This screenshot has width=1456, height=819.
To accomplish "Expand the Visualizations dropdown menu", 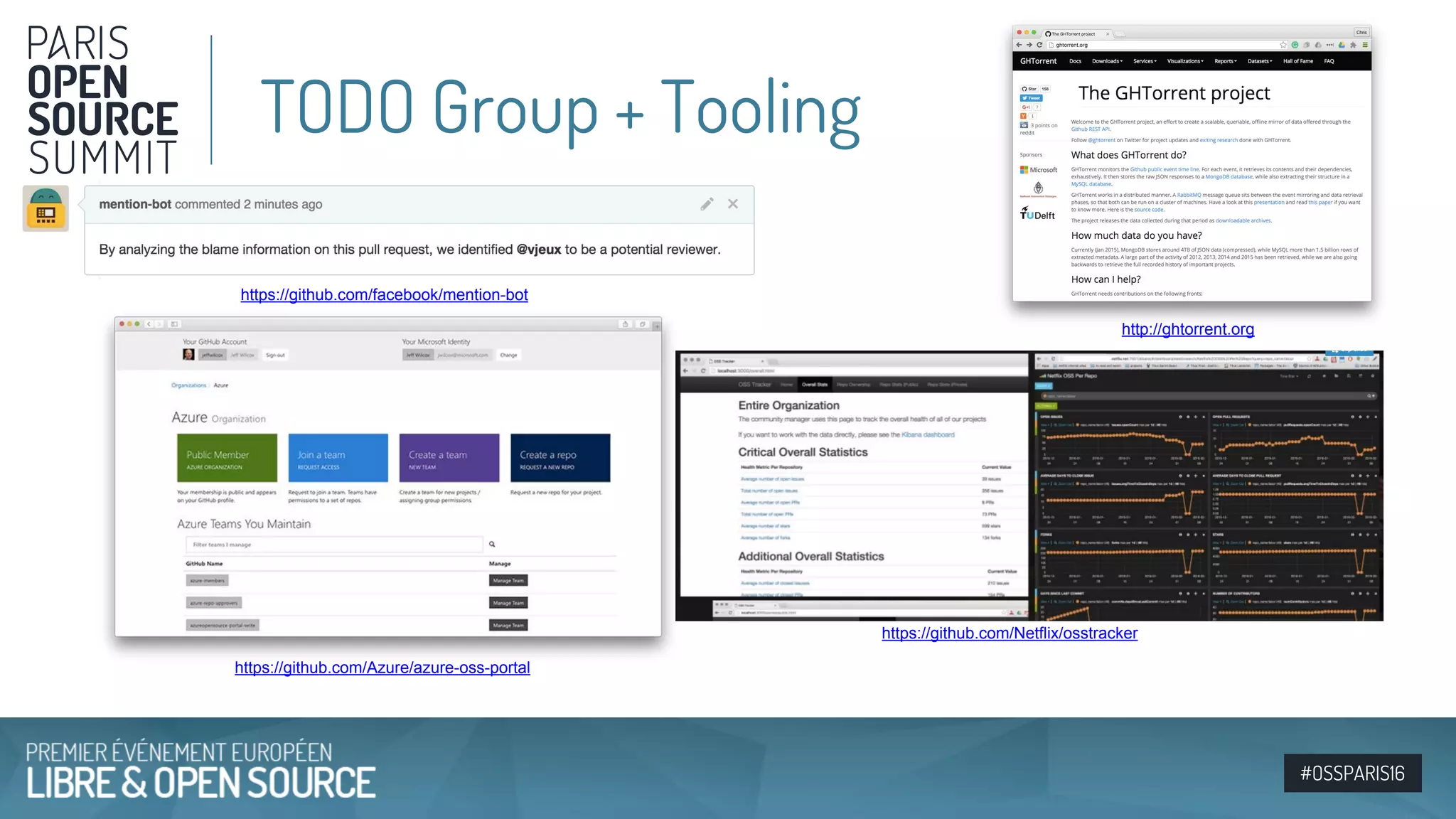I will tap(1185, 61).
